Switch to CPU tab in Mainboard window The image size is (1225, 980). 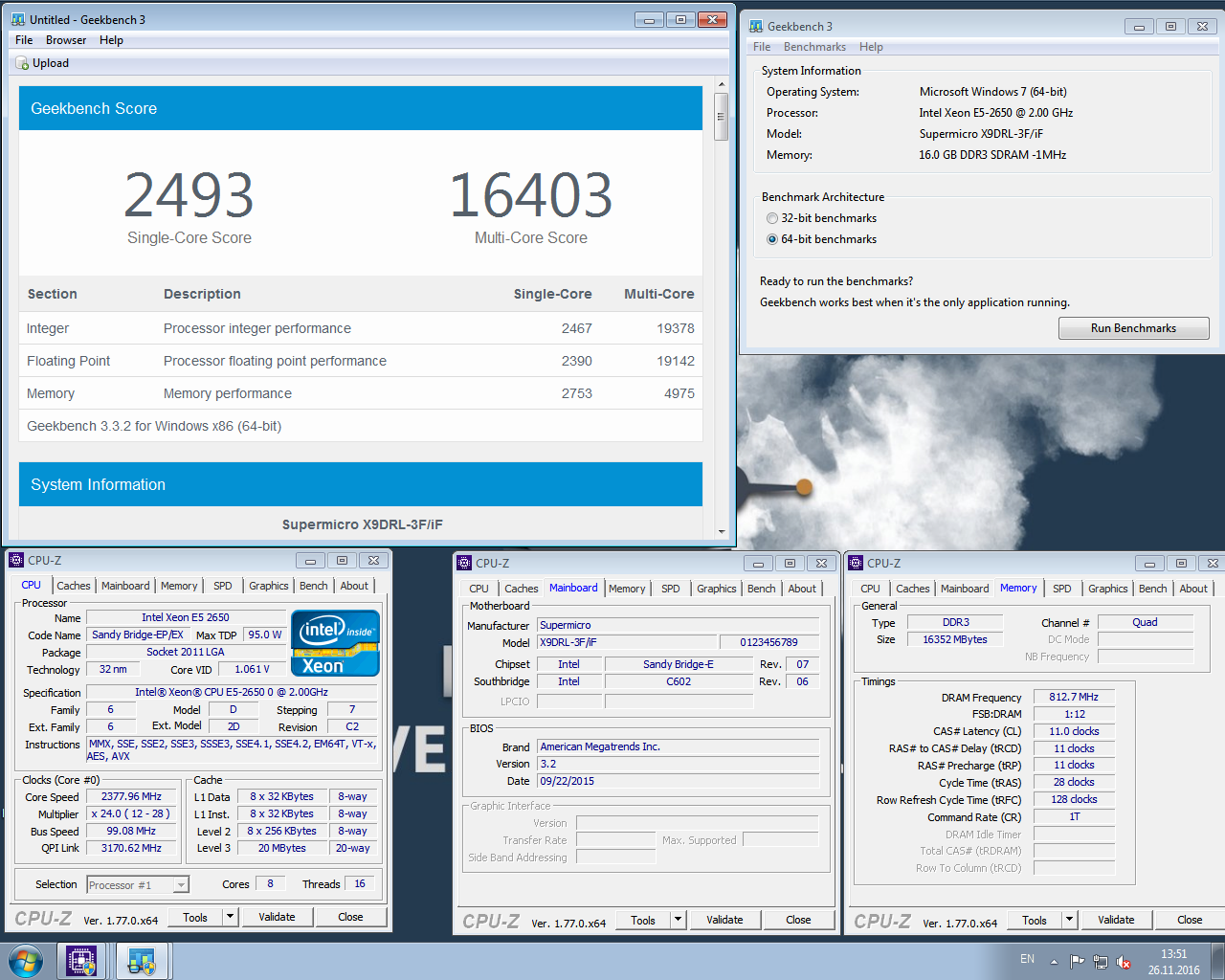479,589
